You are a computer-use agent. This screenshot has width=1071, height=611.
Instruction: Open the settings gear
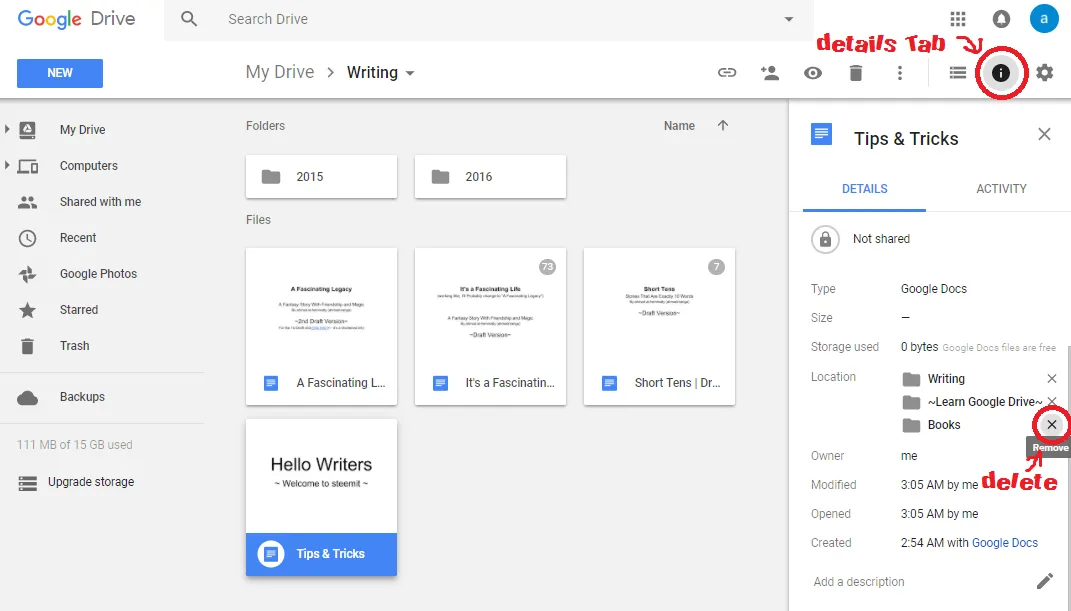pyautogui.click(x=1044, y=72)
